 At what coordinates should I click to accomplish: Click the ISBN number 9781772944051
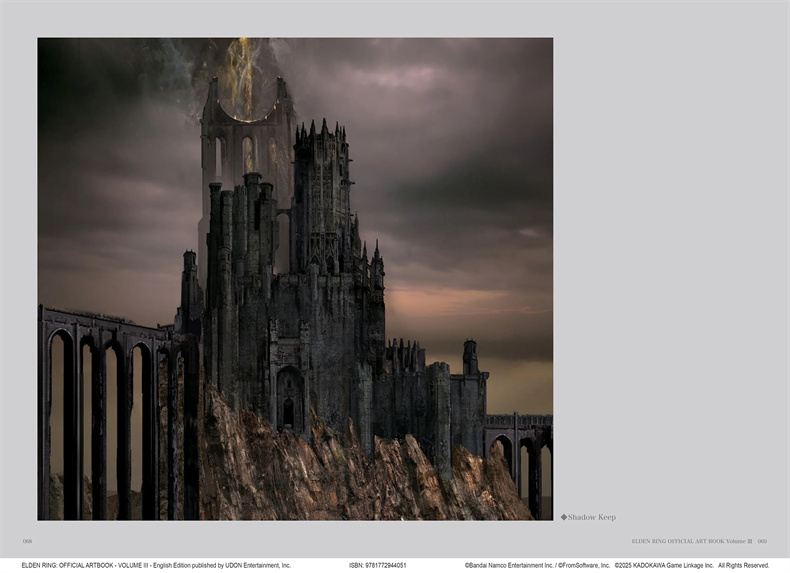point(385,565)
